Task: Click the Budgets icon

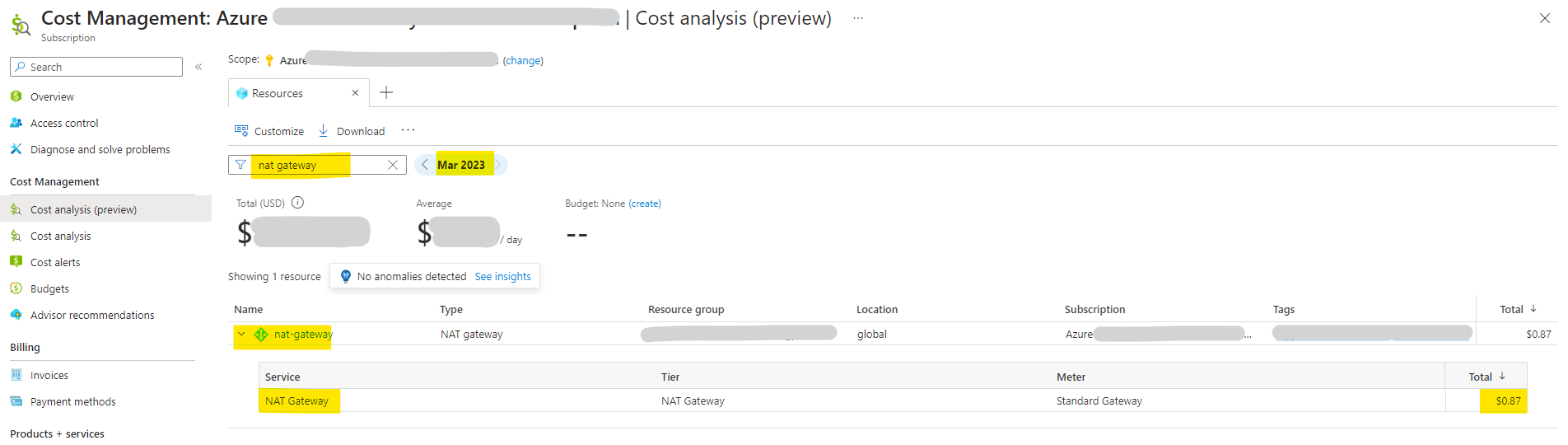Action: coord(16,288)
